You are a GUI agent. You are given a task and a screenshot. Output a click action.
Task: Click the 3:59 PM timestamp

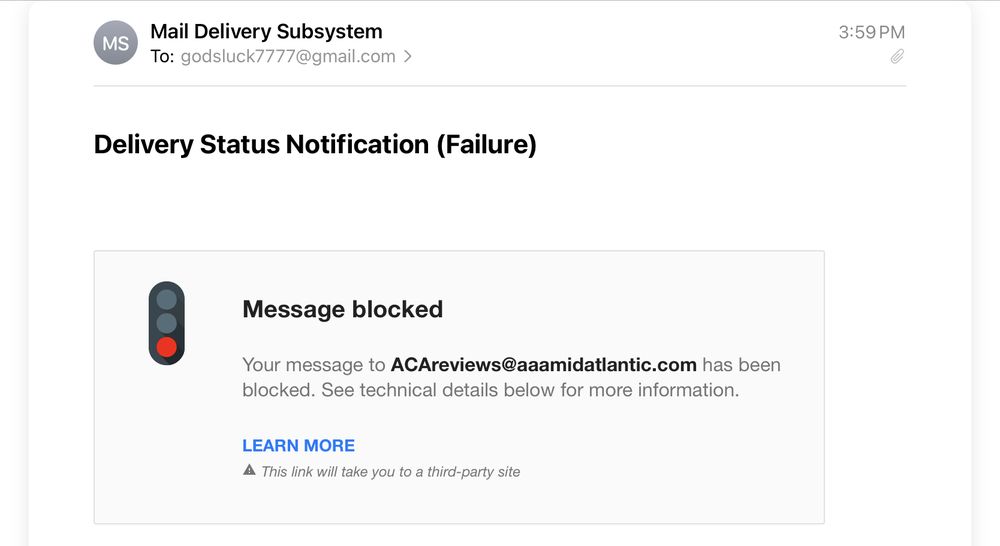tap(871, 32)
